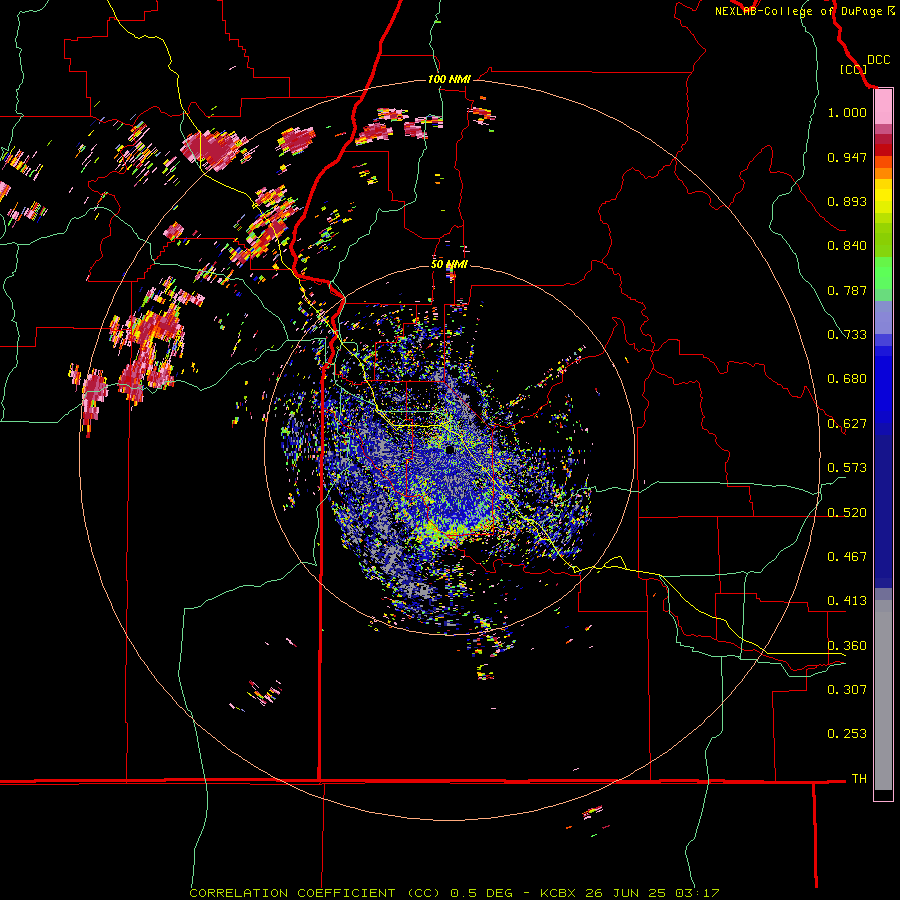900x900 pixels.
Task: Click the 0.627 legend value
Action: (847, 424)
